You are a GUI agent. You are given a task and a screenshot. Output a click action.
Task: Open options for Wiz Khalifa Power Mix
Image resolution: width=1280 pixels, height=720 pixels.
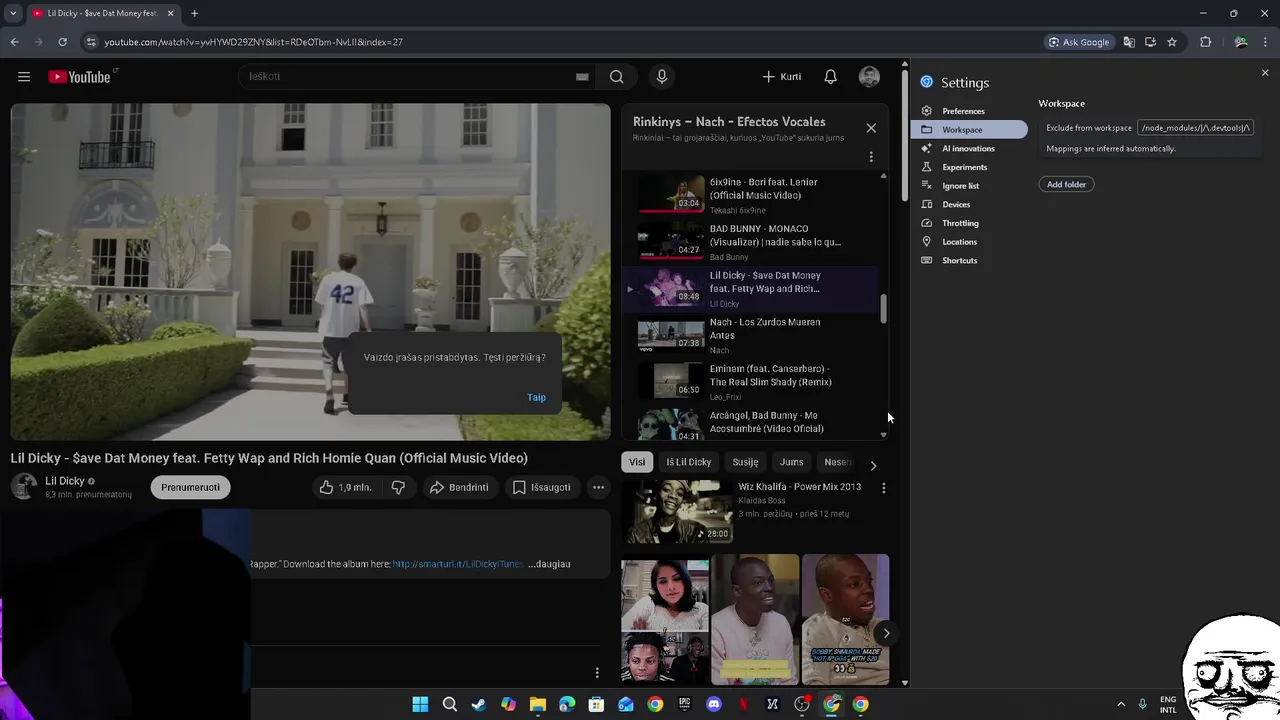point(883,488)
